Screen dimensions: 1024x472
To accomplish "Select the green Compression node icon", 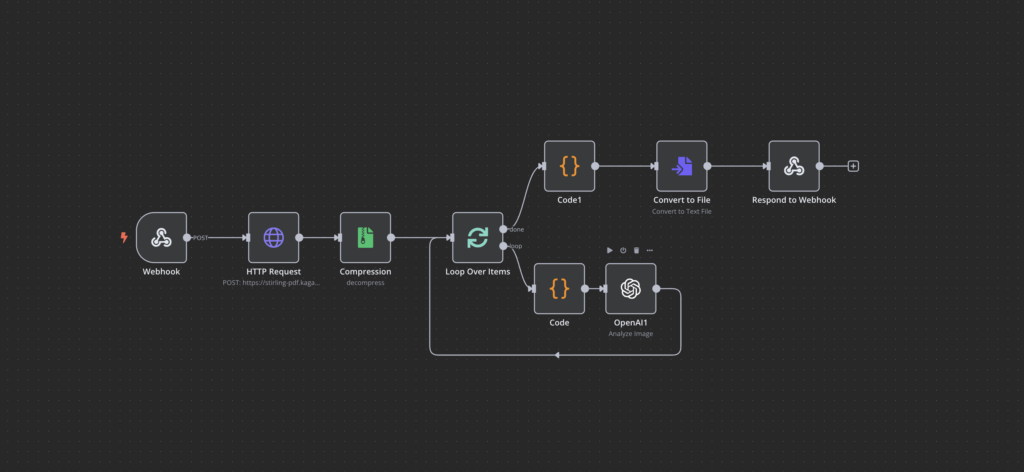I will click(x=366, y=238).
